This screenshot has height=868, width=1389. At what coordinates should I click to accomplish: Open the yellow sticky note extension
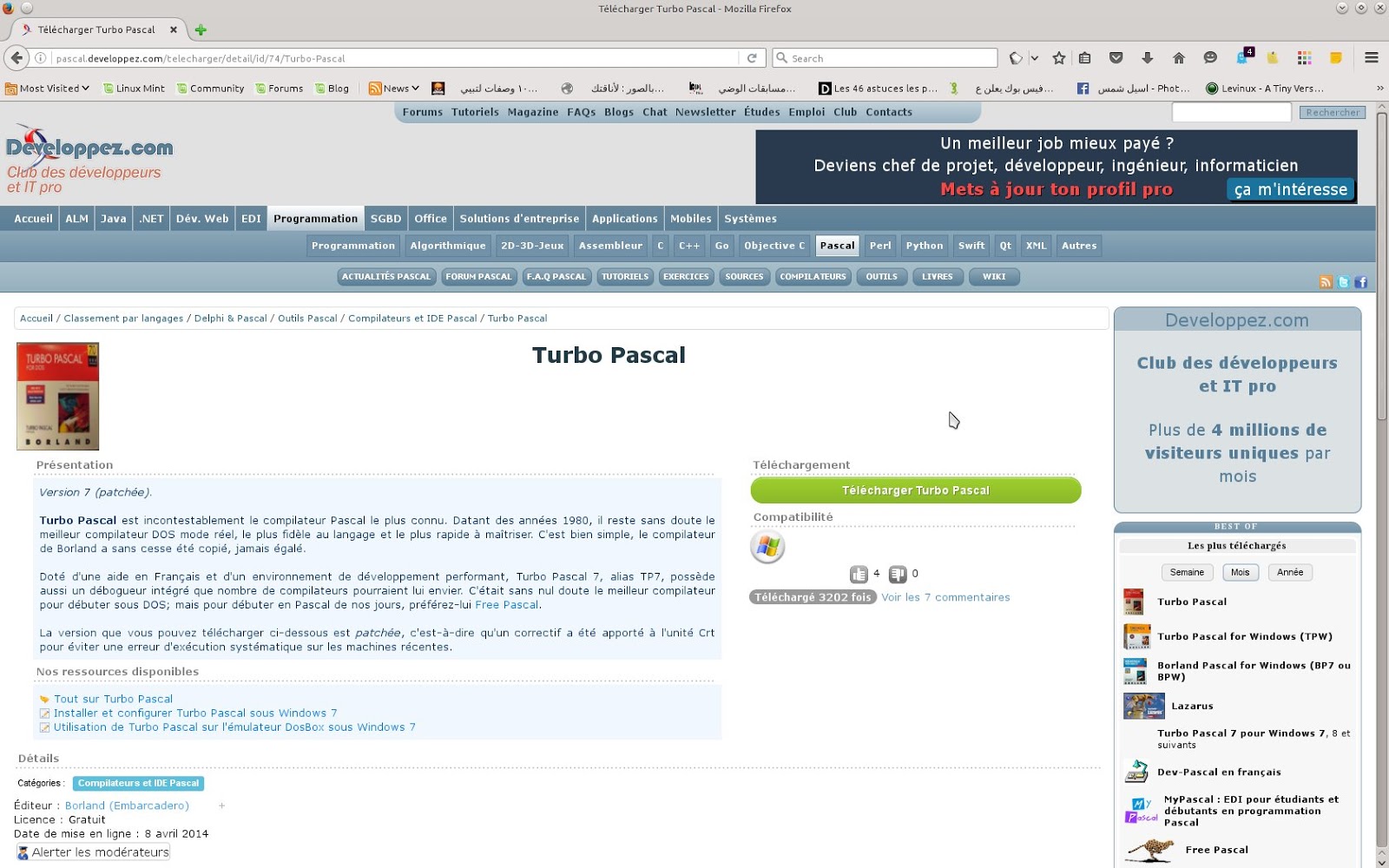click(1335, 58)
